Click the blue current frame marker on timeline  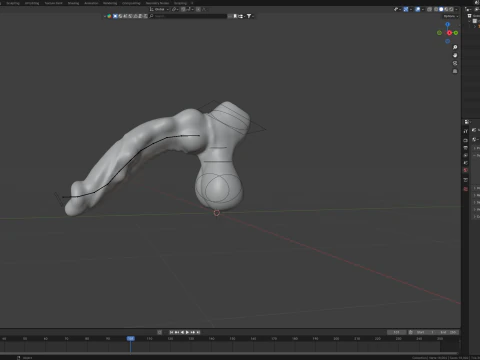(131, 338)
